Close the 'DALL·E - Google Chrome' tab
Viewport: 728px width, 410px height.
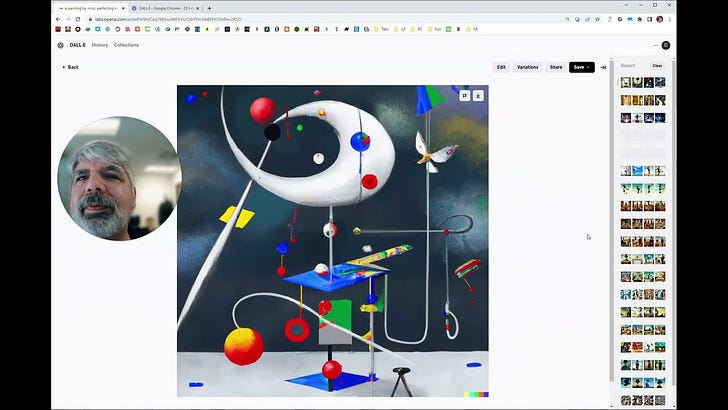tap(197, 8)
